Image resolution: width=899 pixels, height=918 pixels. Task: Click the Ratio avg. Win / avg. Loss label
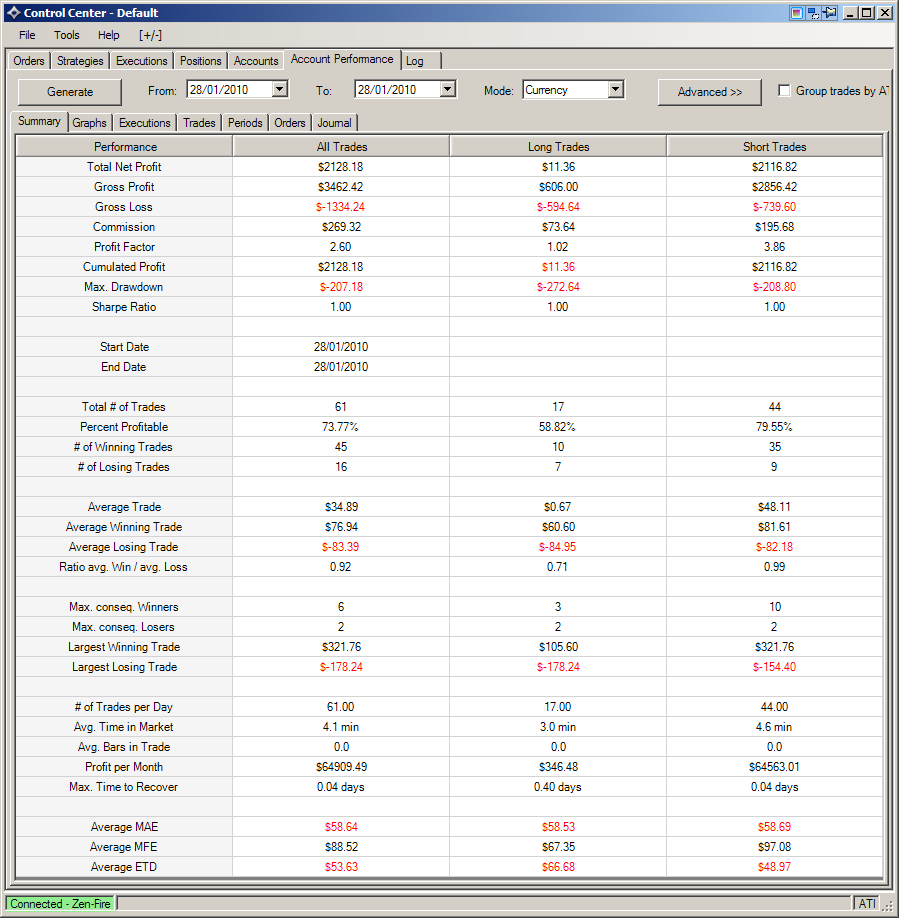pos(123,567)
